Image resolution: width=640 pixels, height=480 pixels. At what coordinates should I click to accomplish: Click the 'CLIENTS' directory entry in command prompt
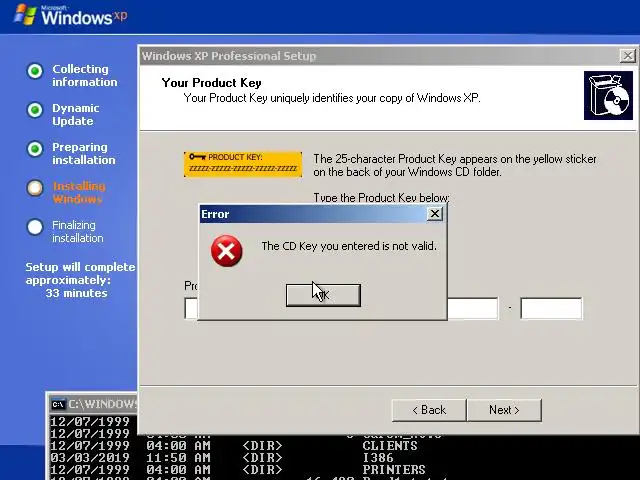click(390, 445)
